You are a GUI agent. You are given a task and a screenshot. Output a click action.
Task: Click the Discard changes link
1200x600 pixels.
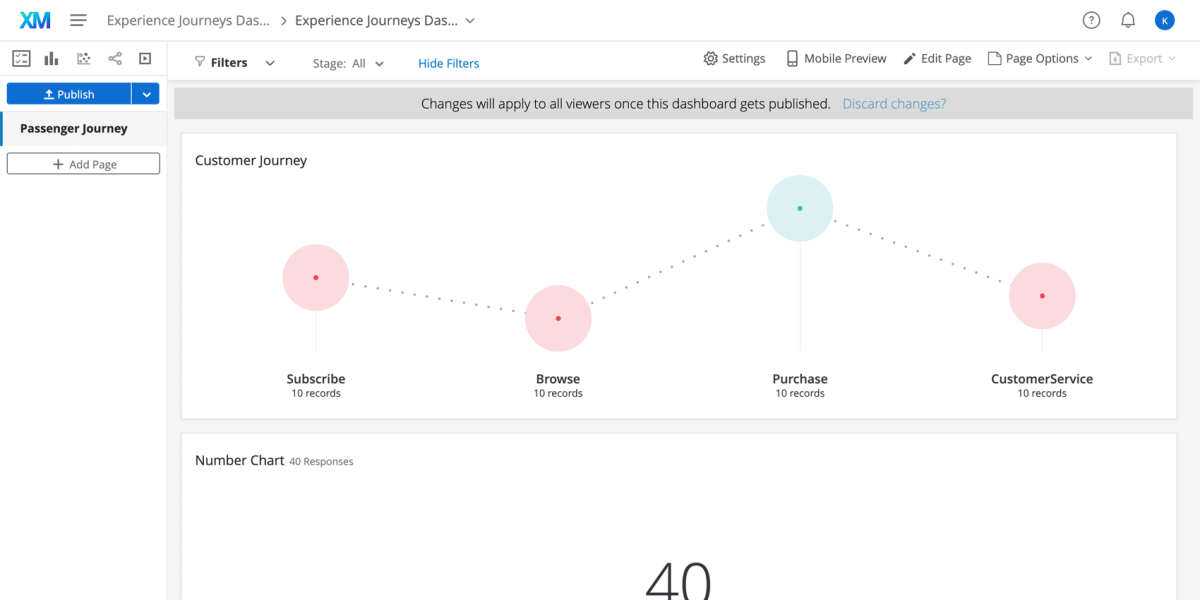point(893,103)
